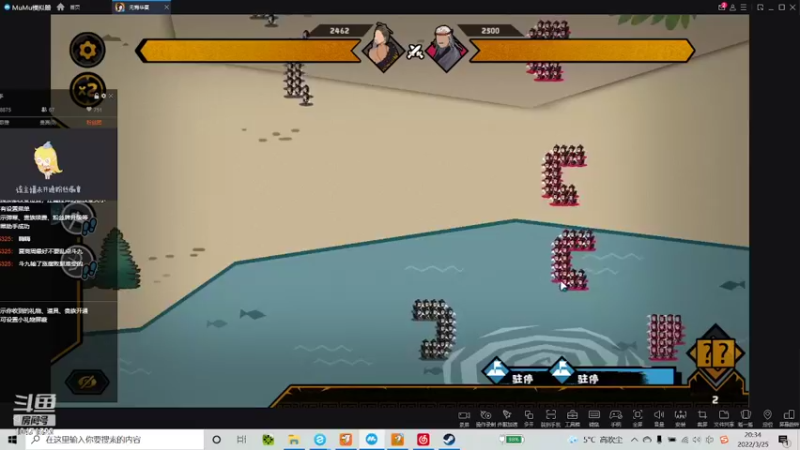Click the second 驻停 halt command
The image size is (800, 450).
(574, 373)
